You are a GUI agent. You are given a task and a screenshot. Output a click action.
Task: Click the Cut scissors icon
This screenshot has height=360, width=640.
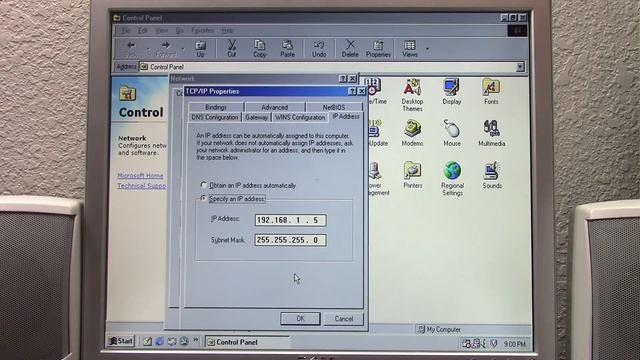(232, 49)
